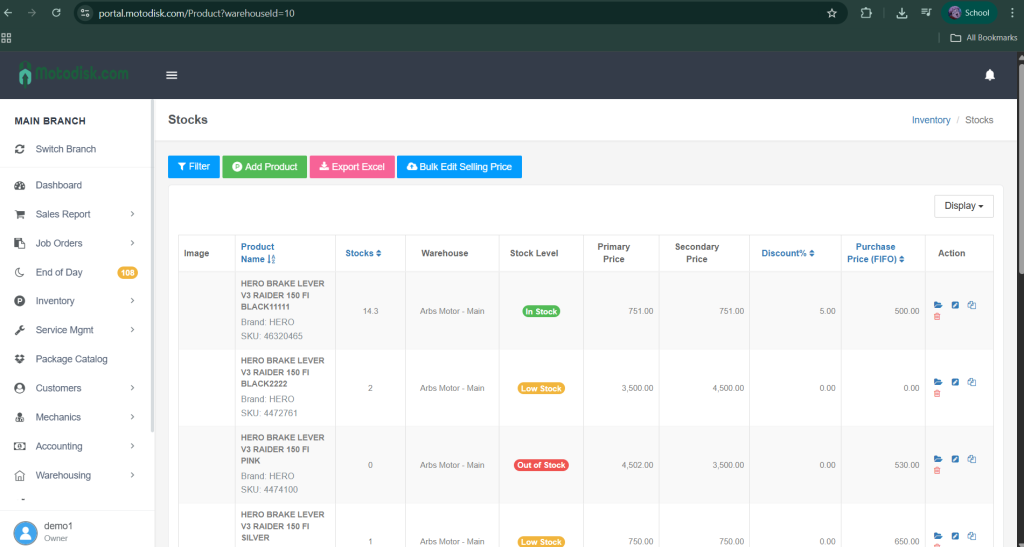Open Dashboard from the sidebar
The image size is (1024, 547).
[58, 185]
